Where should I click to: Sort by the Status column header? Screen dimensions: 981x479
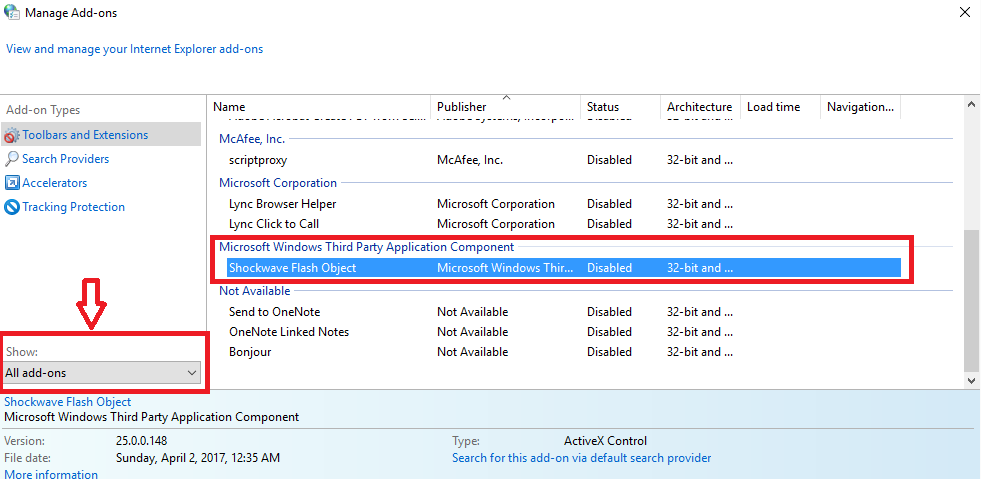click(621, 107)
